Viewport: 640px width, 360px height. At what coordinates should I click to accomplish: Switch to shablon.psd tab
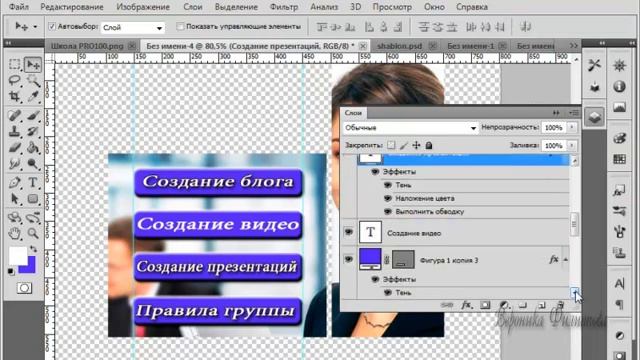(x=399, y=46)
